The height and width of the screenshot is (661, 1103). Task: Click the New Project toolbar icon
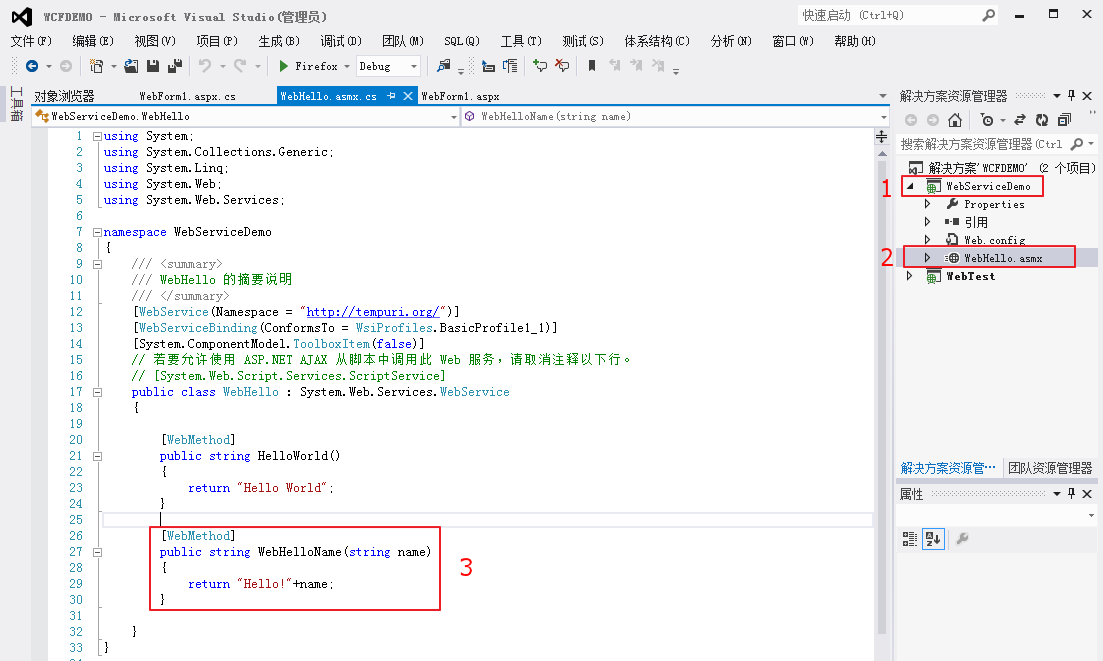pyautogui.click(x=96, y=66)
